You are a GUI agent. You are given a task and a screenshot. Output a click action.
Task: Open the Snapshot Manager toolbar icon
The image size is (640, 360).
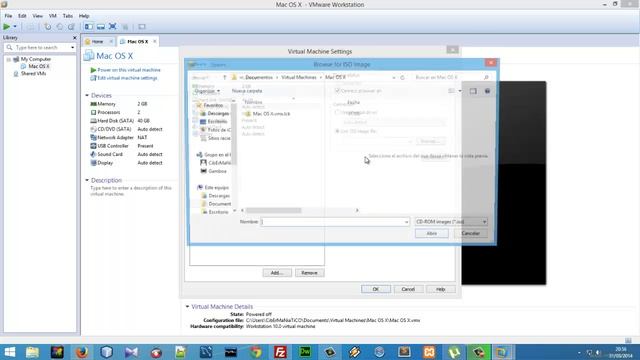(x=71, y=27)
